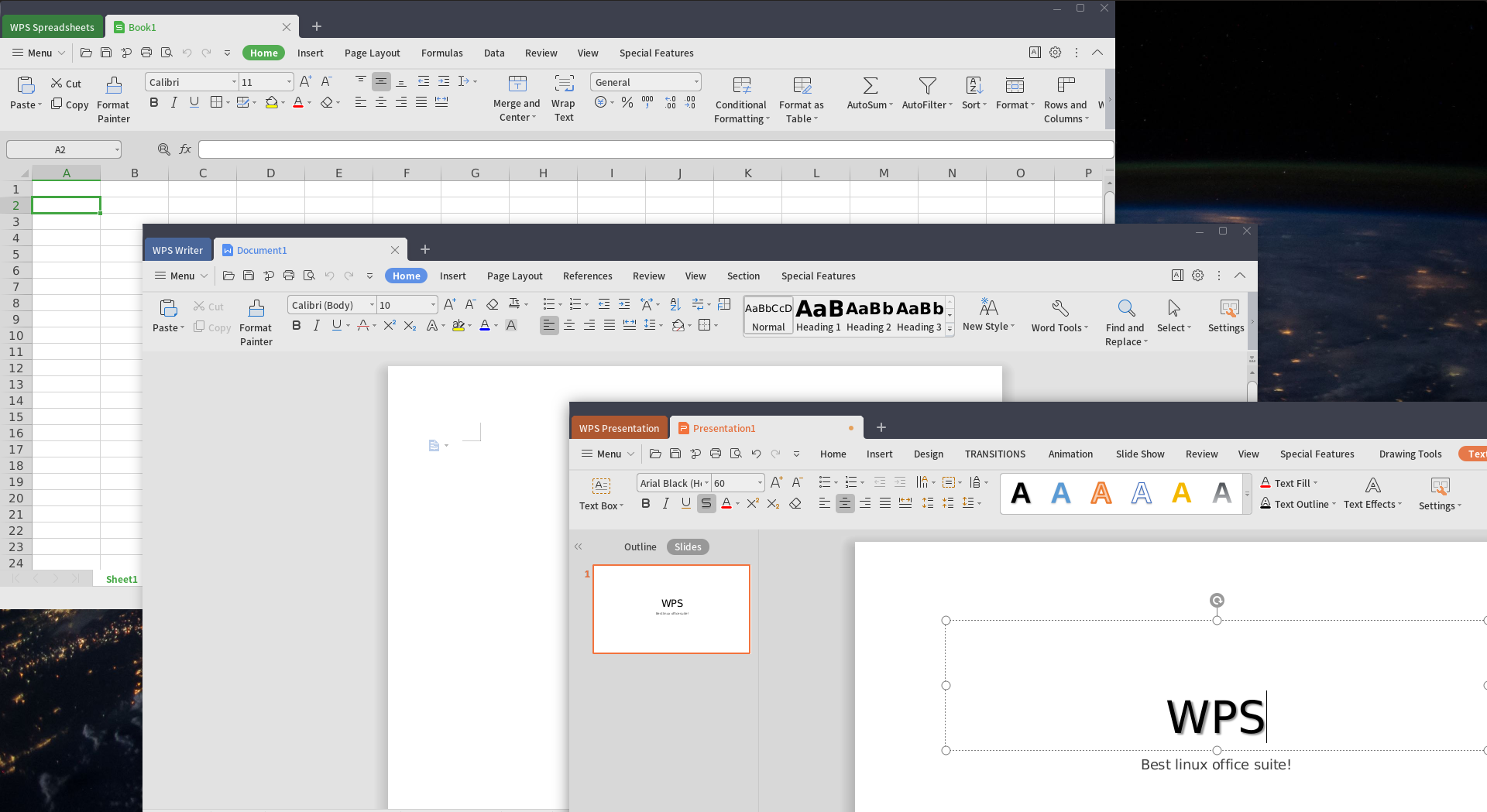The width and height of the screenshot is (1487, 812).
Task: Toggle Underline in Spreadsheets ribbon
Action: click(x=194, y=102)
